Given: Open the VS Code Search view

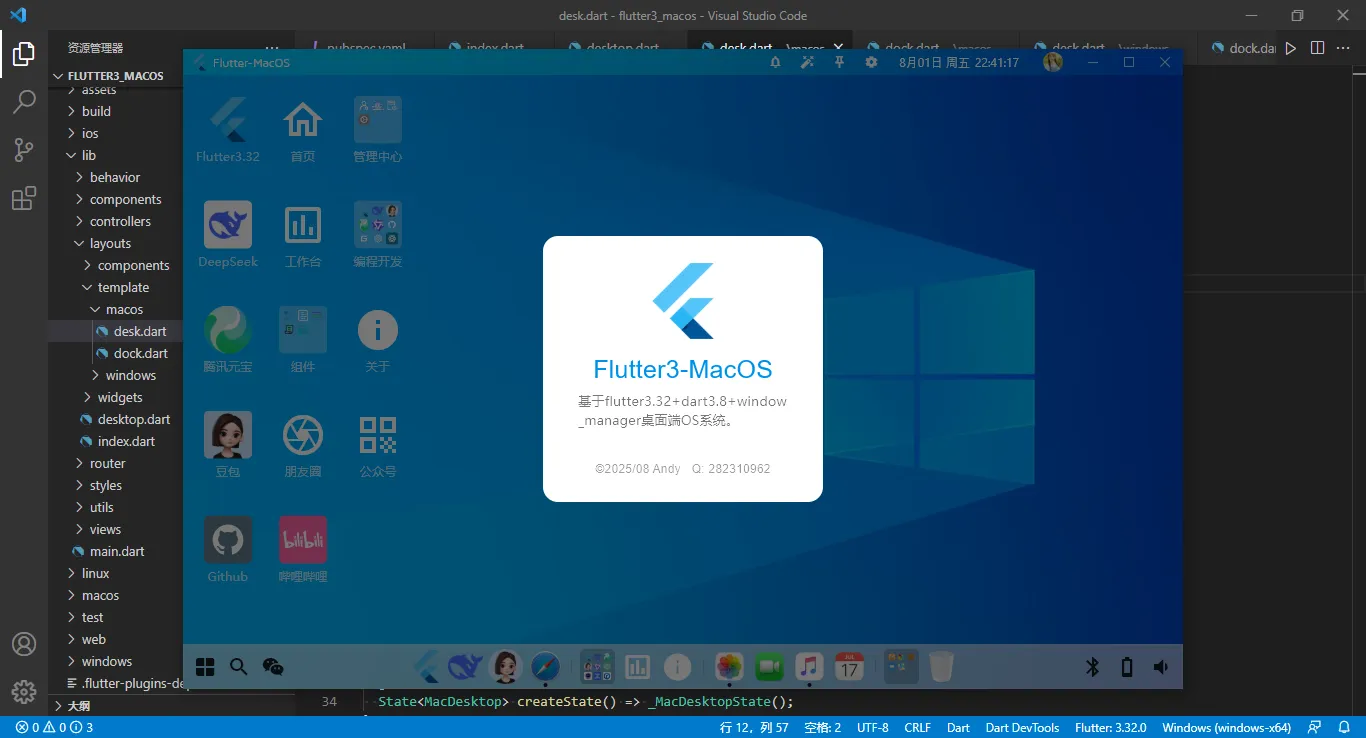Looking at the screenshot, I should [24, 101].
